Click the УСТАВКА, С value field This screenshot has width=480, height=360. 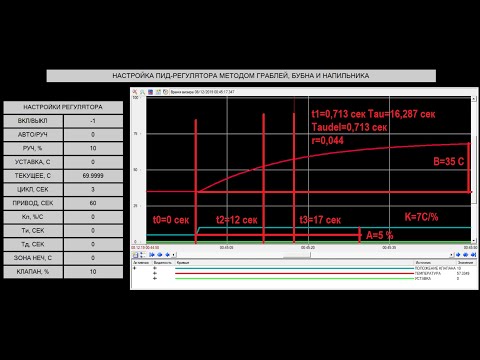(x=93, y=162)
